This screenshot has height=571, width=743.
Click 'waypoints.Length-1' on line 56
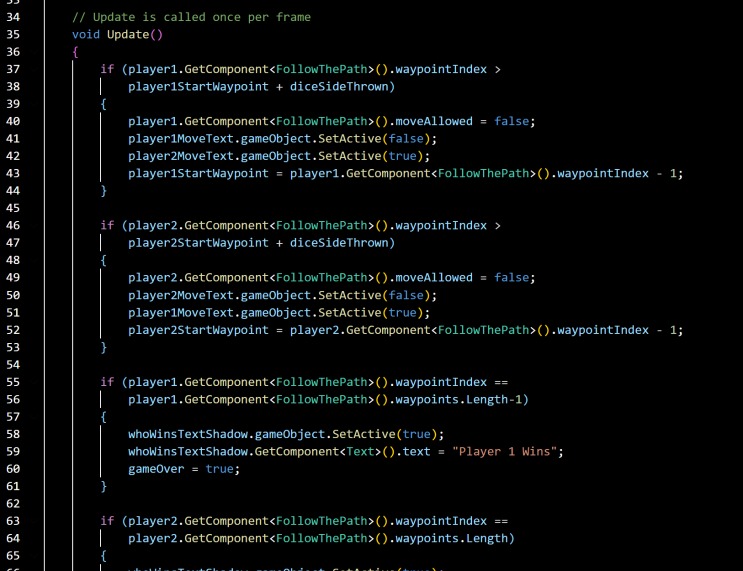pos(458,399)
